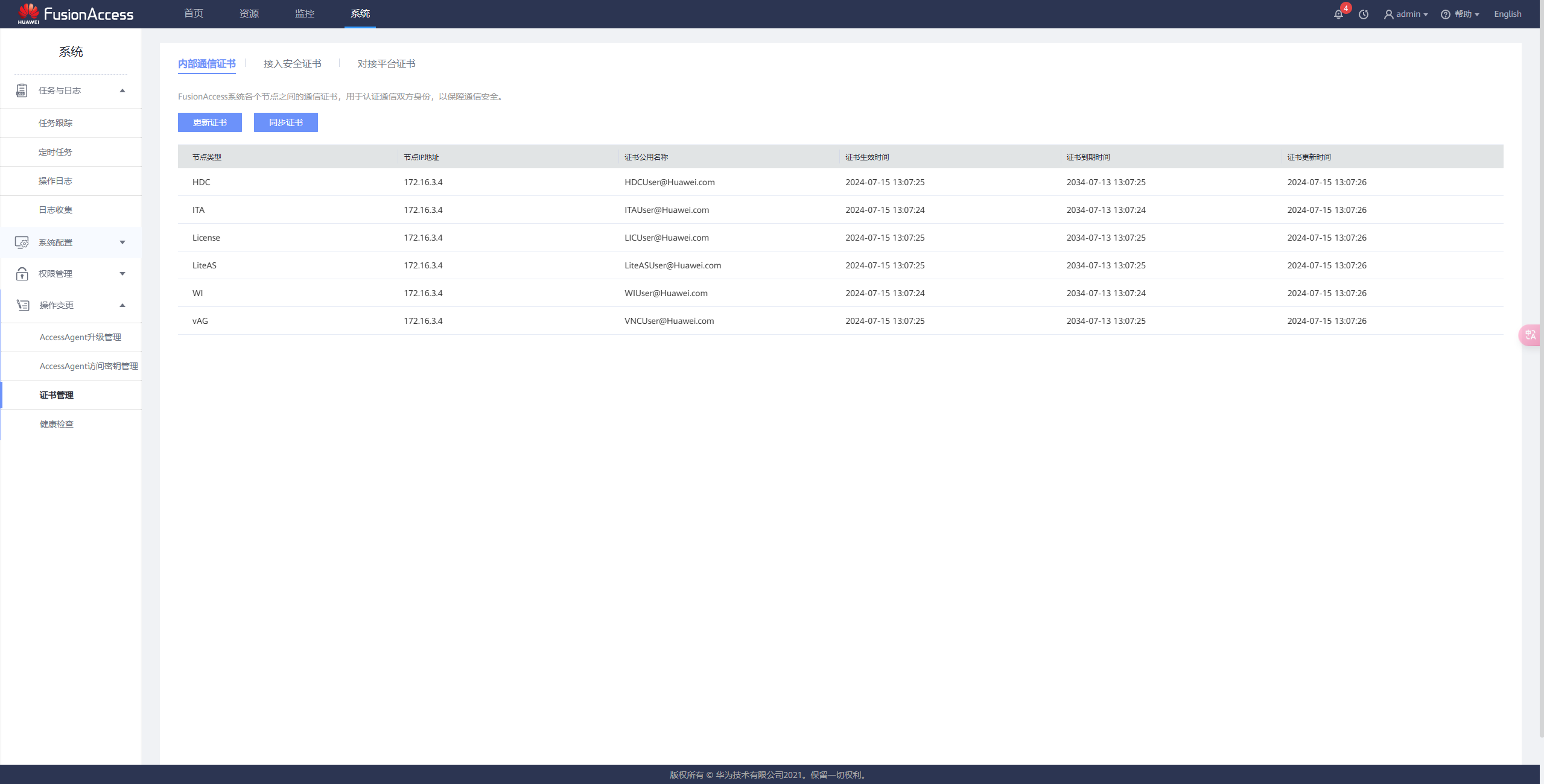The height and width of the screenshot is (784, 1544).
Task: Click LICUser@Huawei.com certificate name
Action: click(667, 238)
